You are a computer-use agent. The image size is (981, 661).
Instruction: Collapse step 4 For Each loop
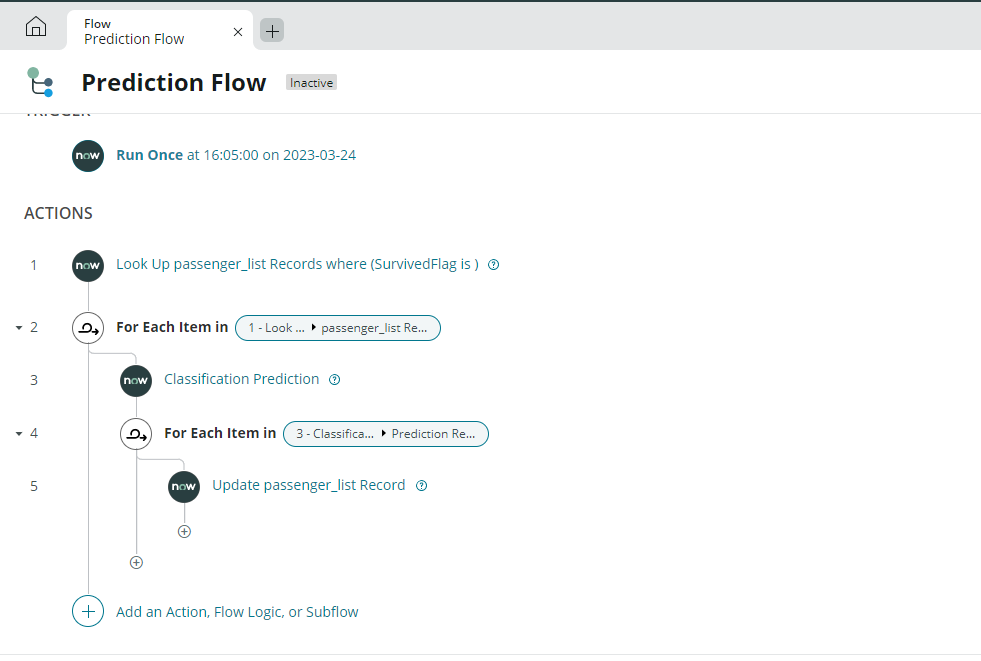[x=19, y=433]
